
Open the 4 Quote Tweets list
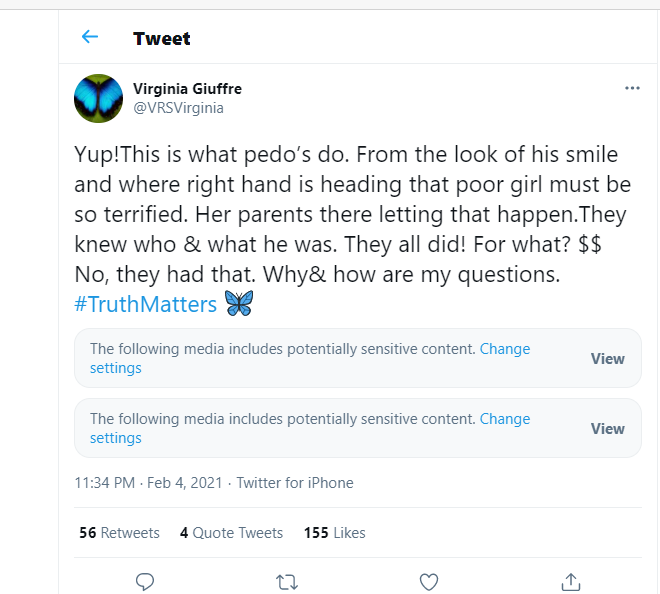231,533
